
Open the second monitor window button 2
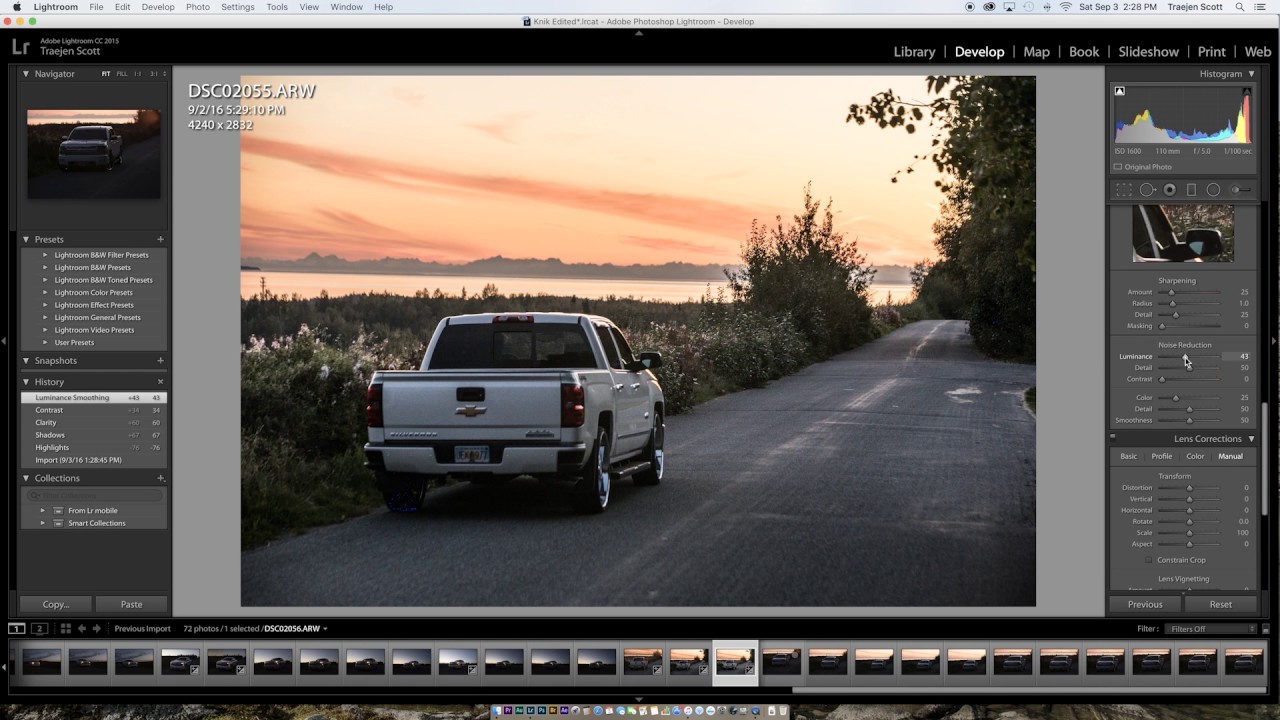tap(40, 628)
